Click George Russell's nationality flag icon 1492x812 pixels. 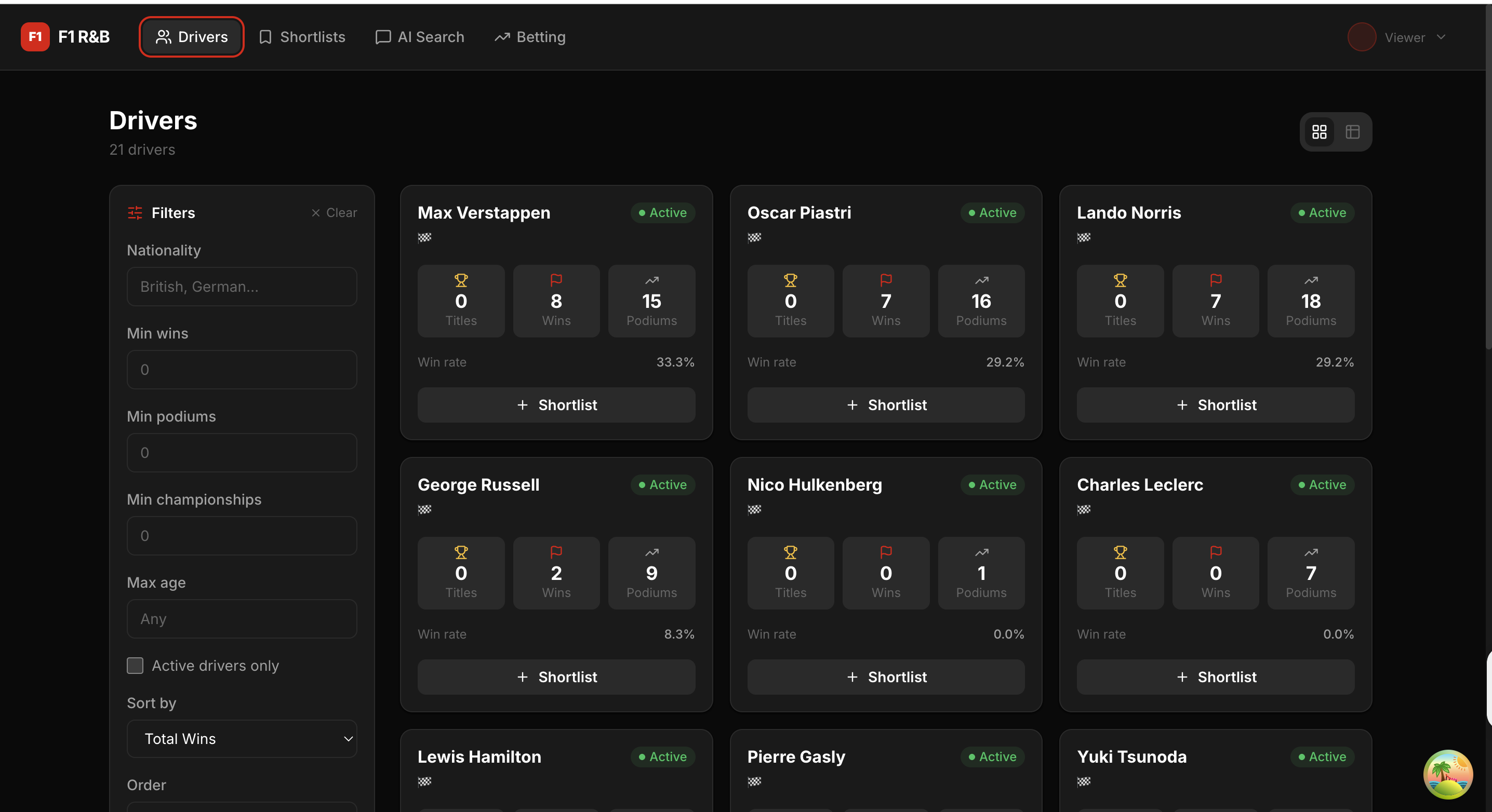(424, 510)
